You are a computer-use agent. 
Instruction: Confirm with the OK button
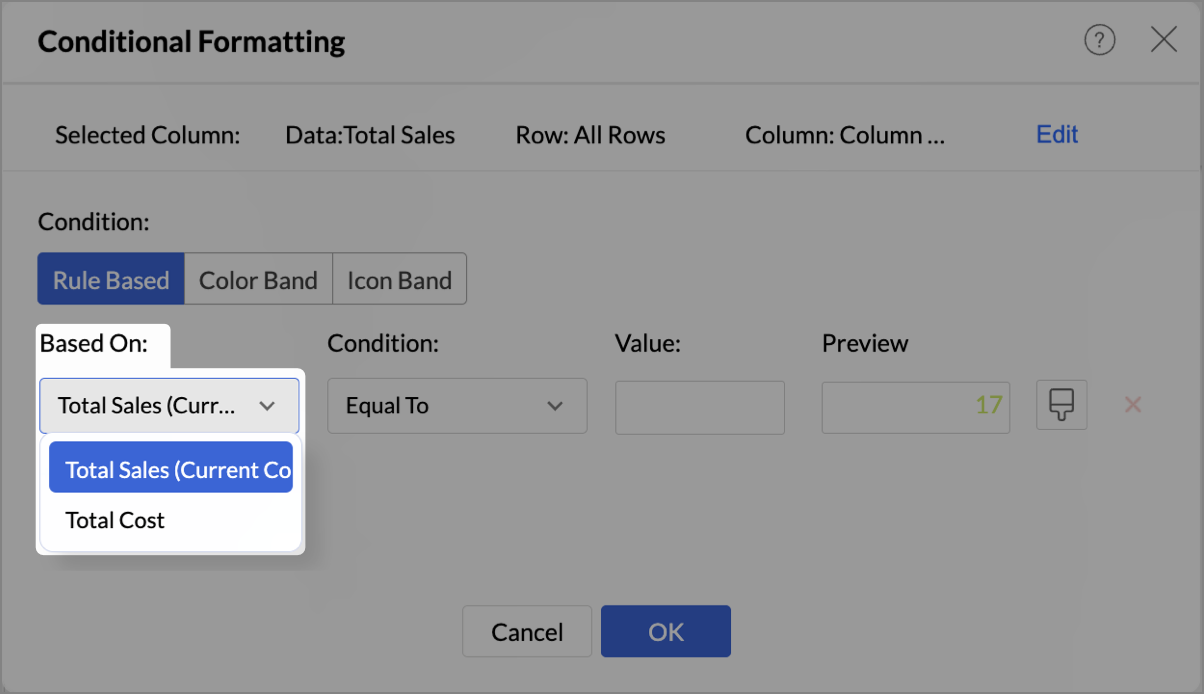[665, 632]
